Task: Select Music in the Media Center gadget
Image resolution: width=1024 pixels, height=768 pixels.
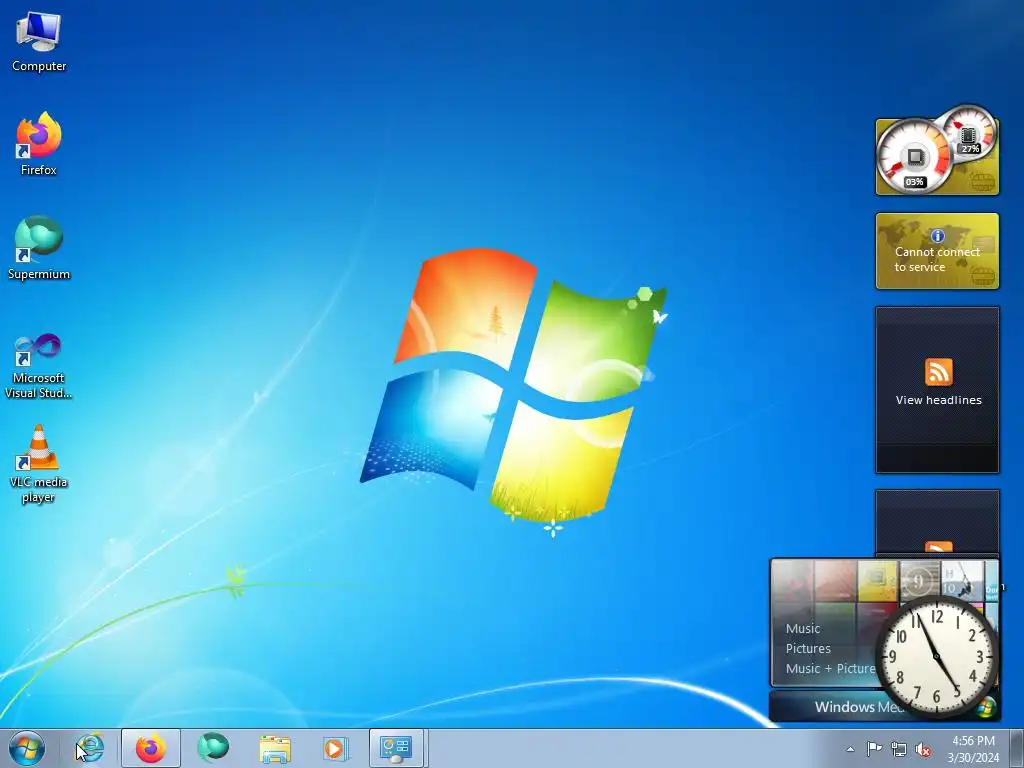Action: [803, 628]
